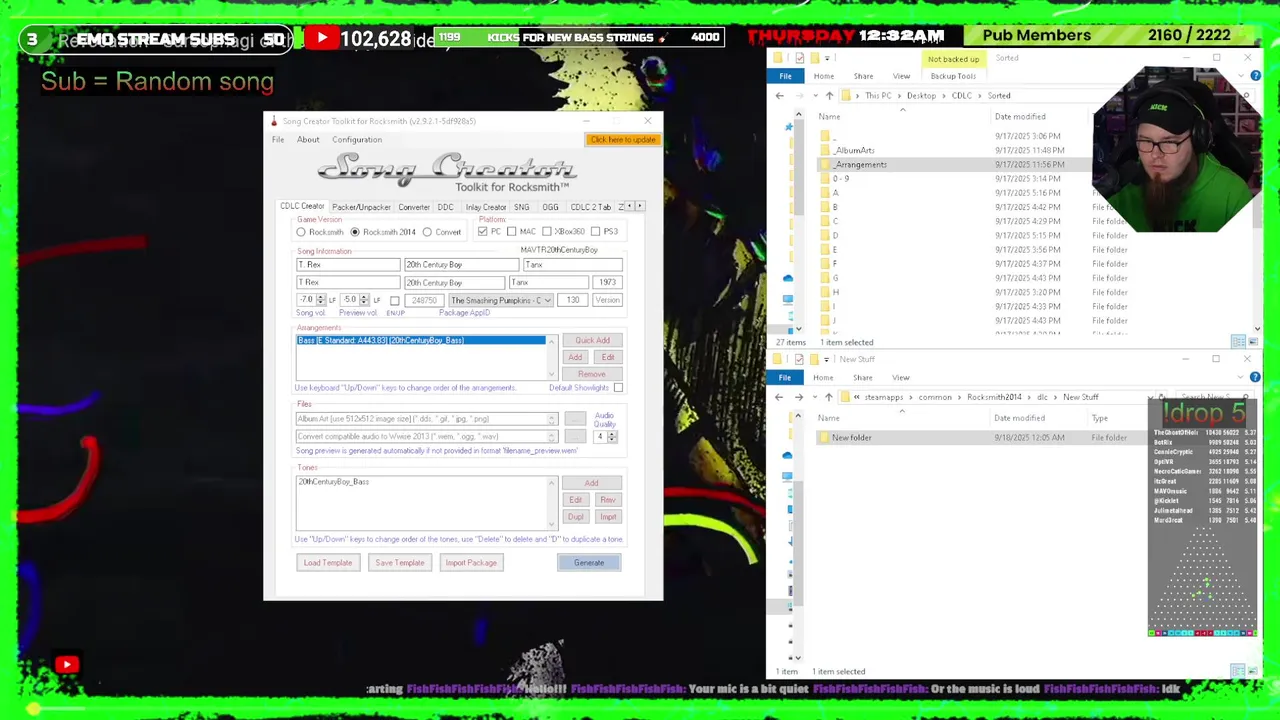Screen dimensions: 1280x720
Task: Select the 20thCenturyBoy_Bass tone entry
Action: click(333, 482)
